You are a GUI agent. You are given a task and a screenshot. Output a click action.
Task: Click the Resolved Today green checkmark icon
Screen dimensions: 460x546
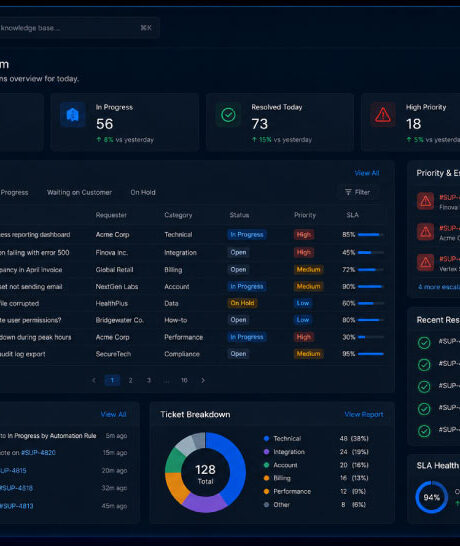click(x=228, y=115)
